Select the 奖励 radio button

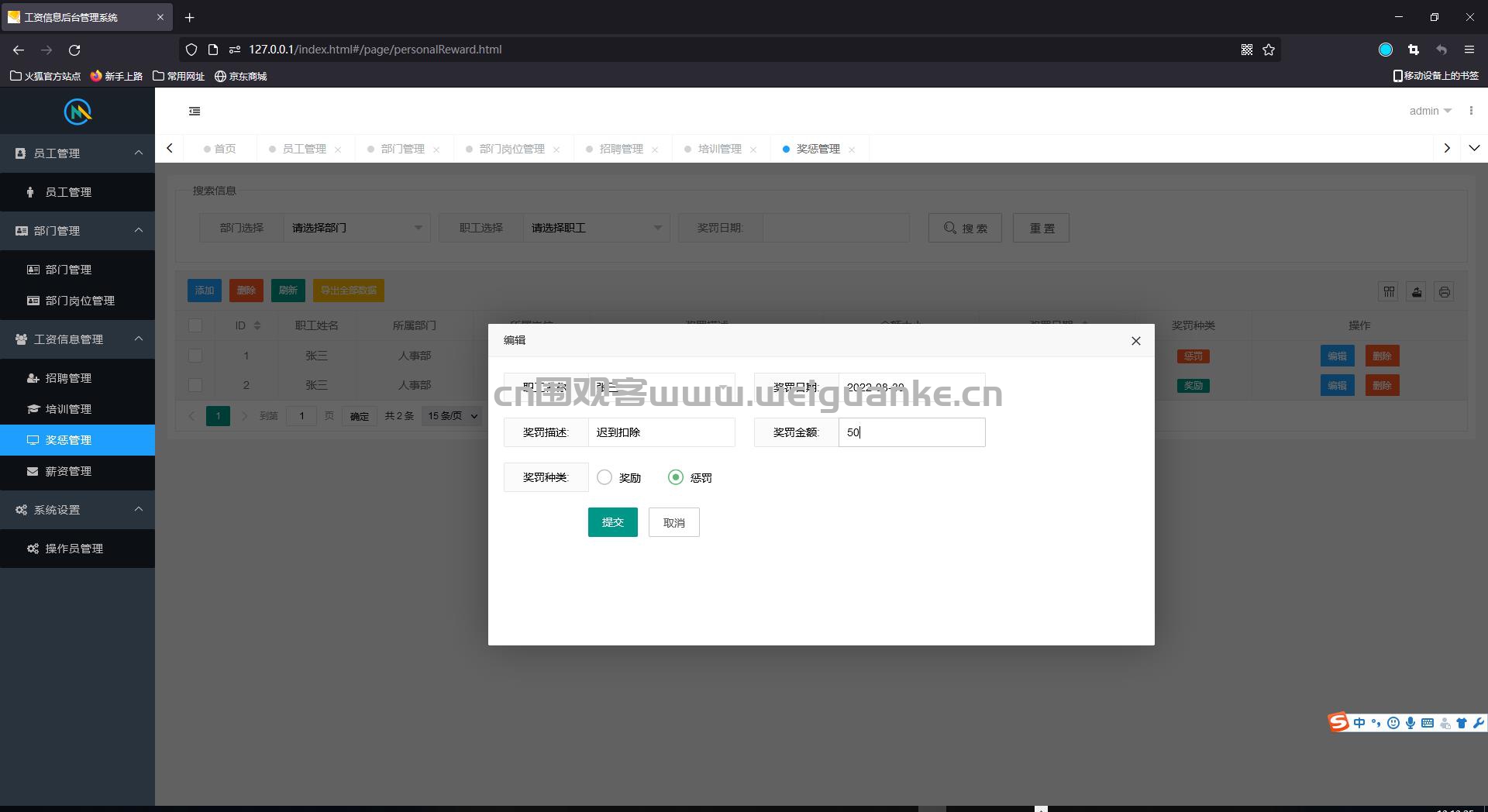pyautogui.click(x=604, y=477)
